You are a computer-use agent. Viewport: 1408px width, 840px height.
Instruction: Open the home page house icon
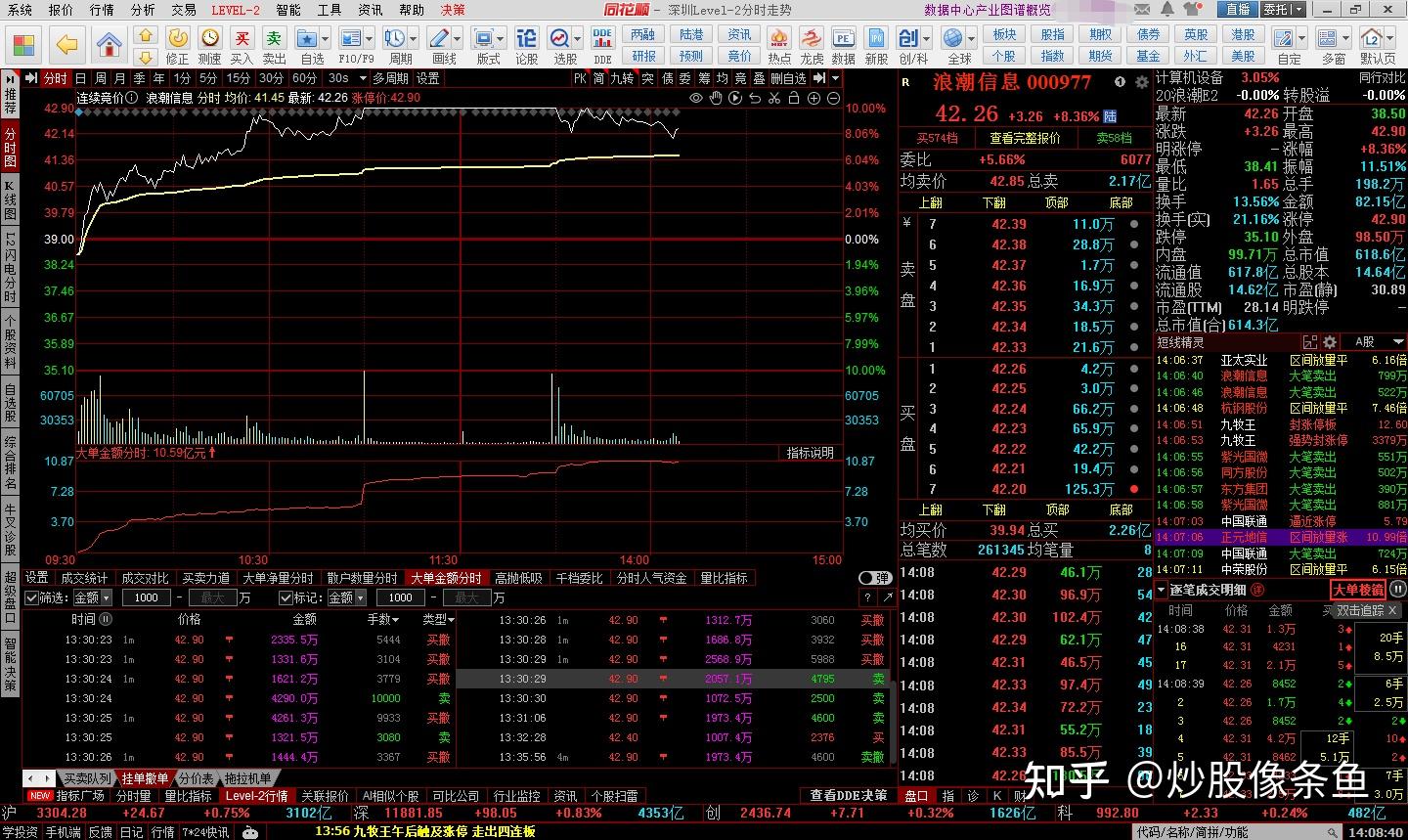tap(110, 44)
